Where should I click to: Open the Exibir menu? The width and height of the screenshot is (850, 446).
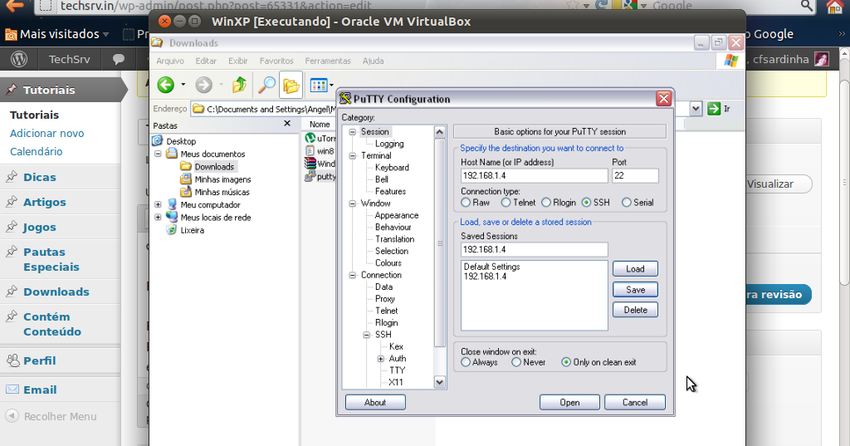pos(238,61)
